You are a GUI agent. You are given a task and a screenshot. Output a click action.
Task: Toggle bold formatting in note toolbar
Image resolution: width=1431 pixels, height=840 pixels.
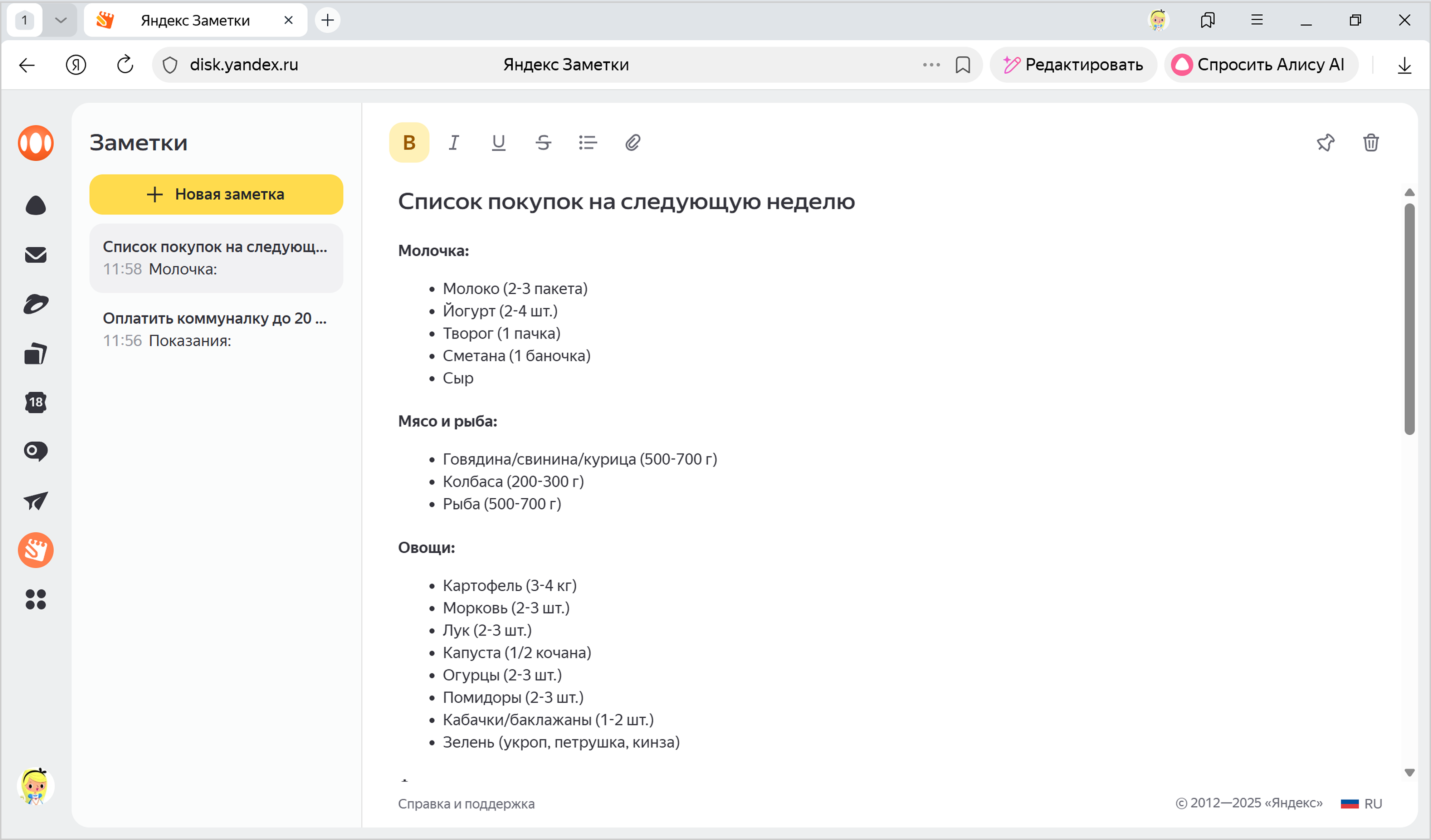coord(409,142)
